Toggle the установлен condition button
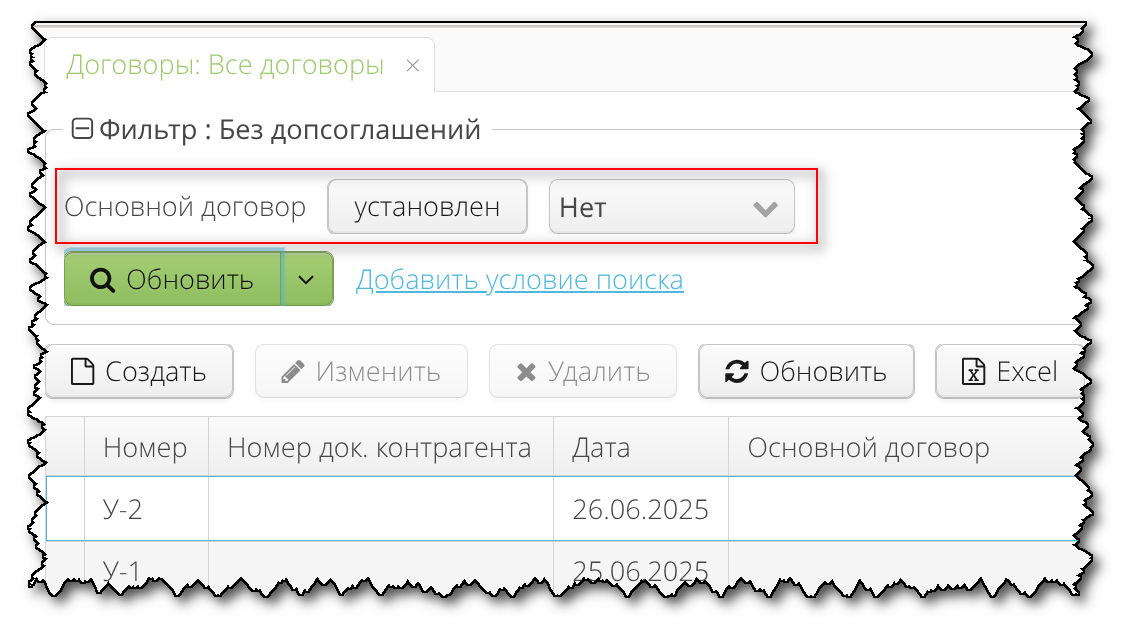The width and height of the screenshot is (1121, 625). click(427, 206)
